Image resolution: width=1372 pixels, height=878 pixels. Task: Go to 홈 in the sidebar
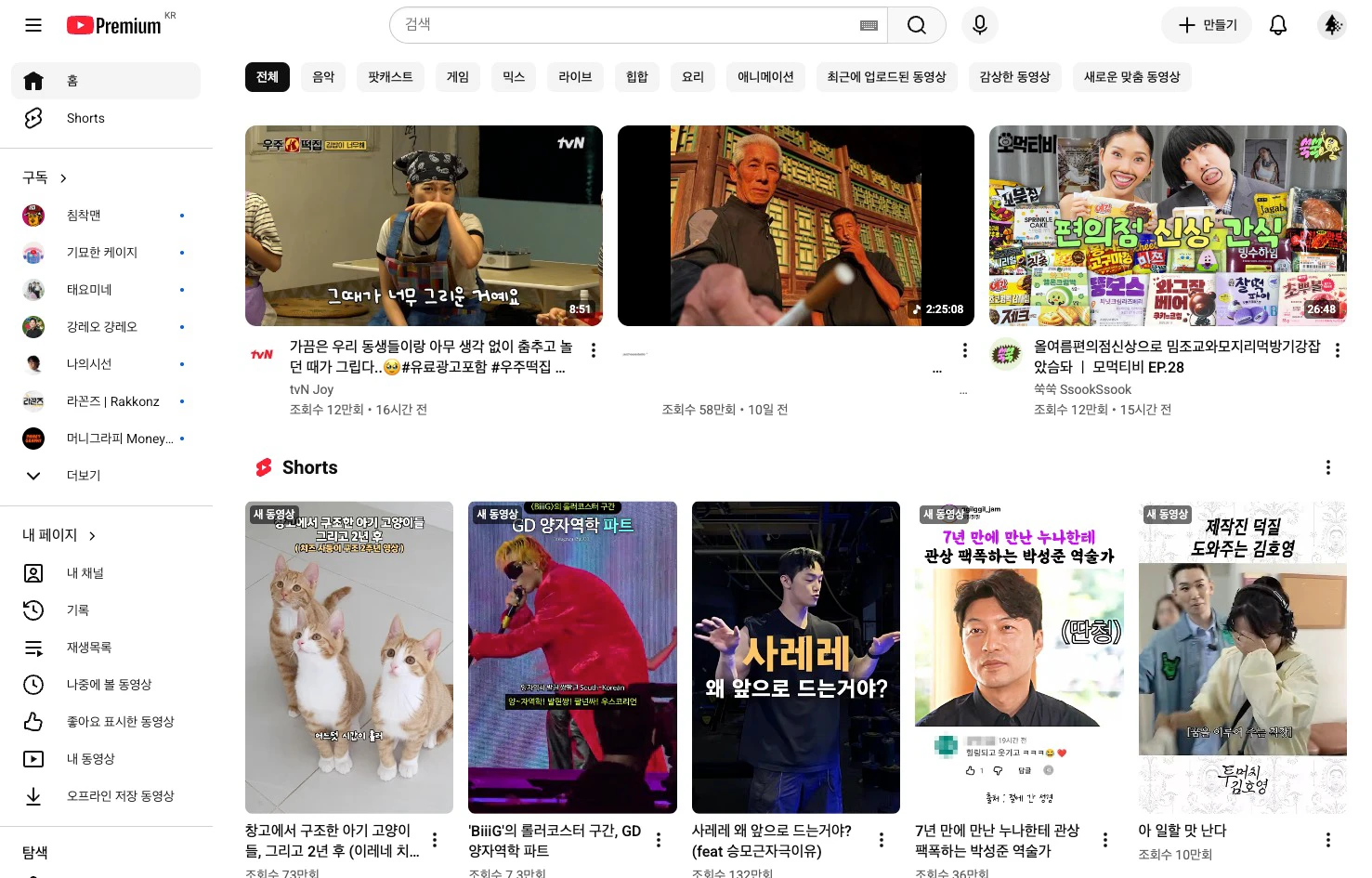tap(106, 81)
